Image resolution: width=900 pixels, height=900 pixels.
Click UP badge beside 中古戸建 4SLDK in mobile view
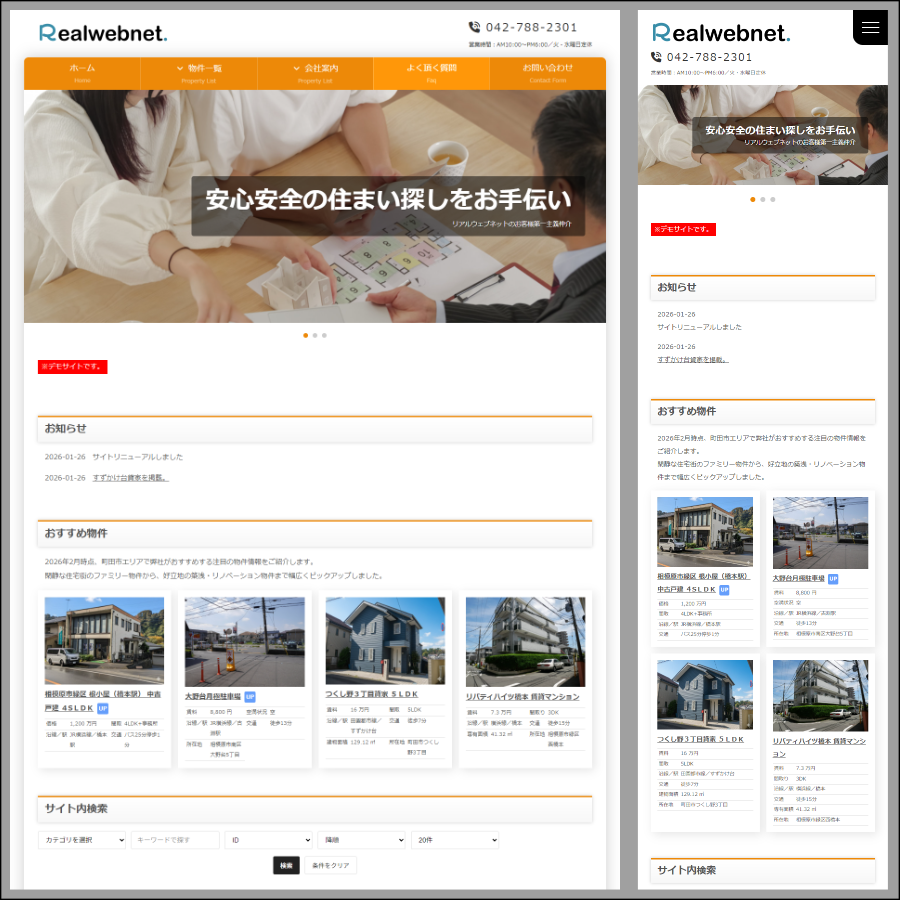(x=724, y=590)
